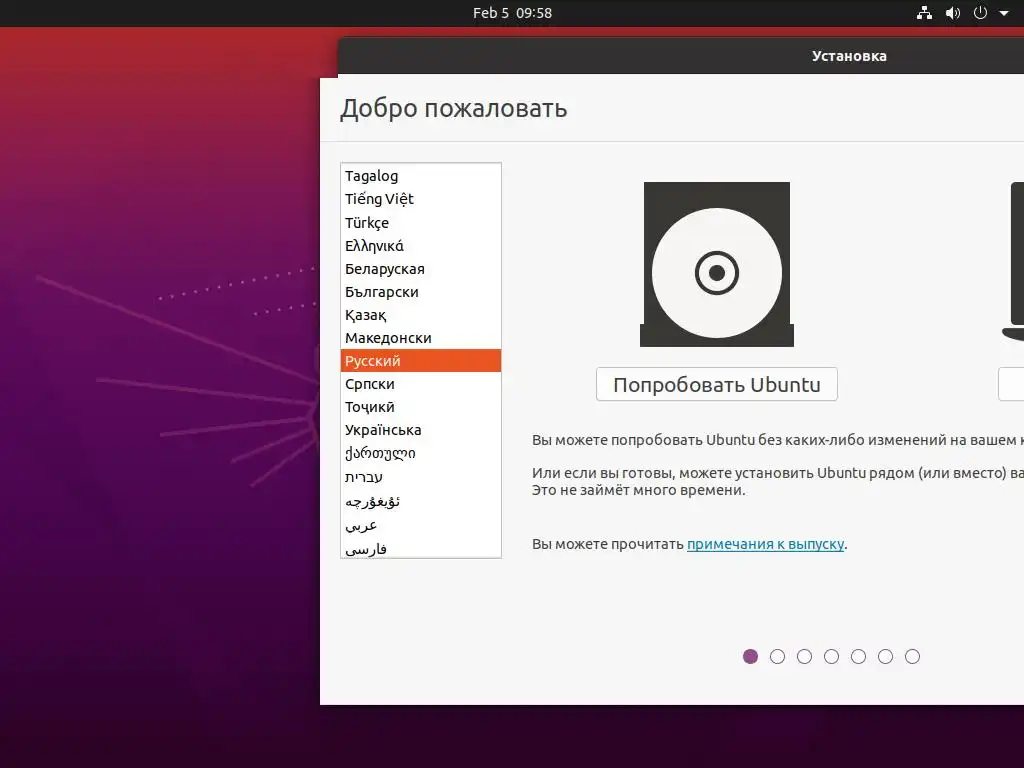1024x768 pixels.
Task: Choose Hebrew עברית in the list
Action: tap(421, 477)
